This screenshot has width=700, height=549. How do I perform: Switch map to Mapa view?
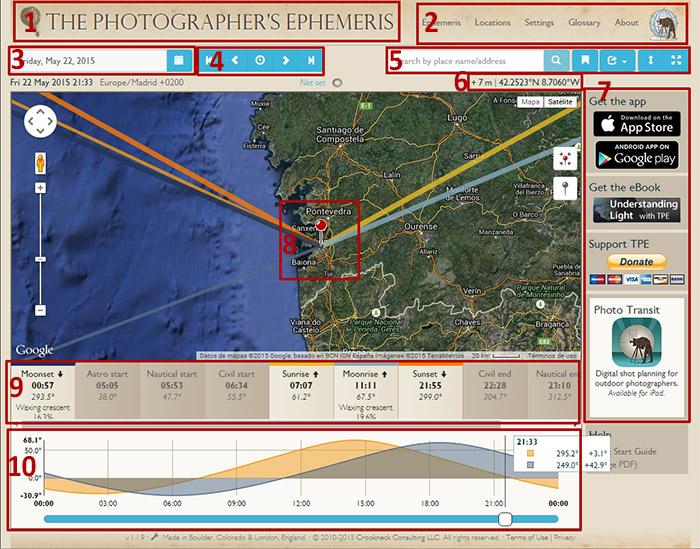pyautogui.click(x=531, y=102)
